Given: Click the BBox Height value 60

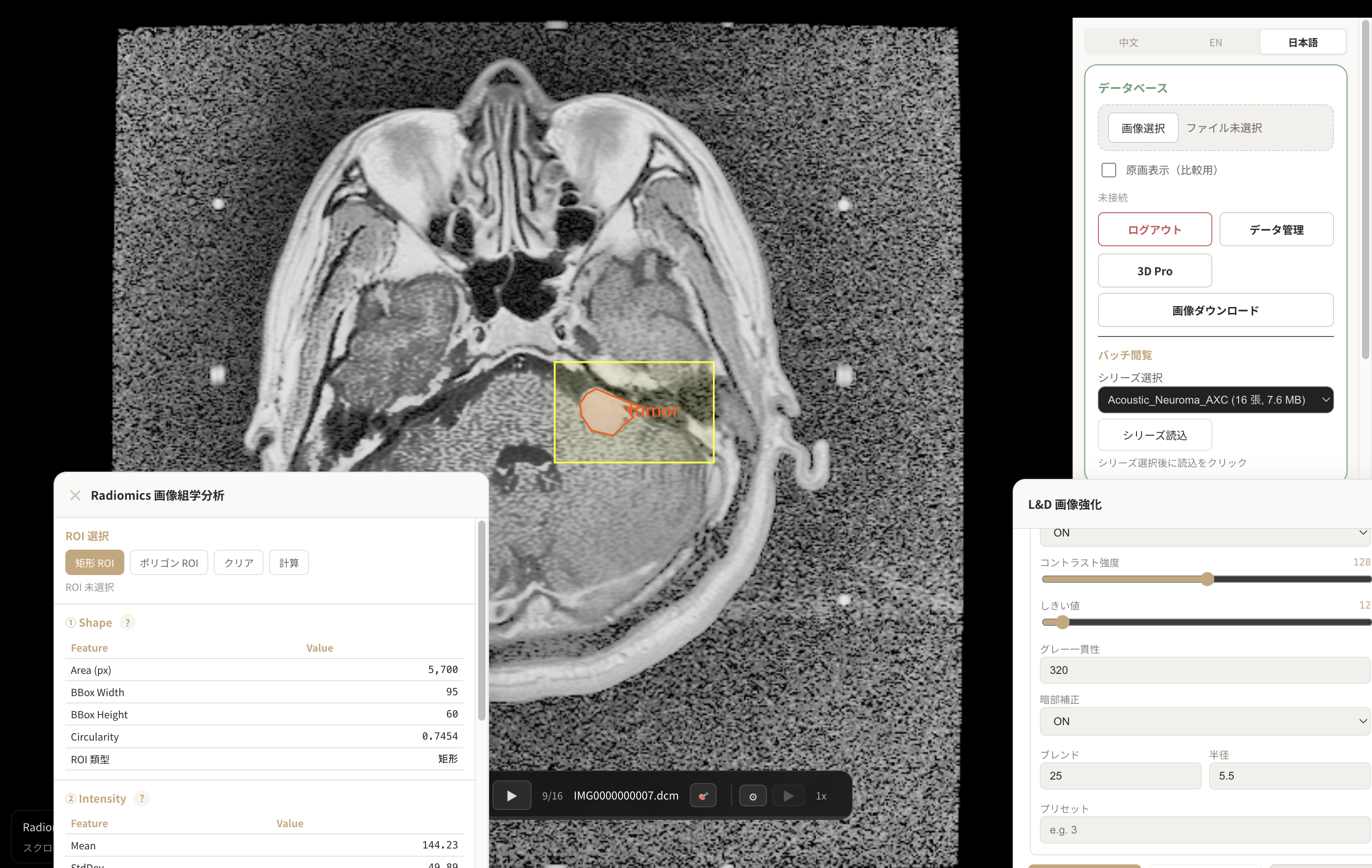Looking at the screenshot, I should pos(452,714).
